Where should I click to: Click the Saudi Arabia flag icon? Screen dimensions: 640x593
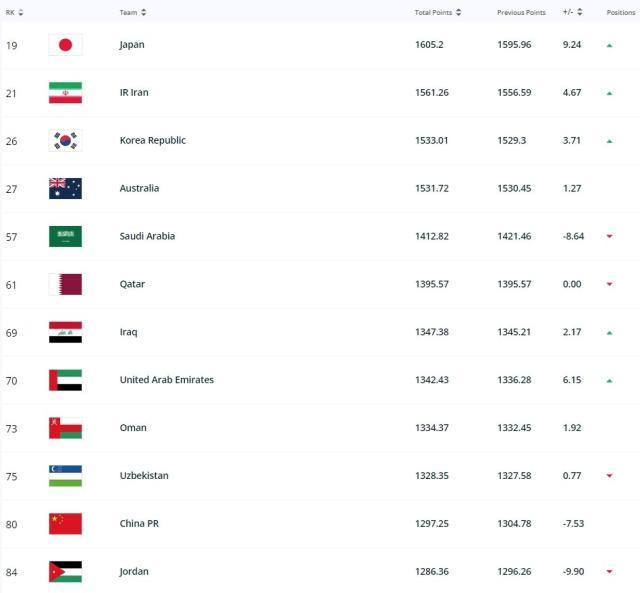[65, 237]
